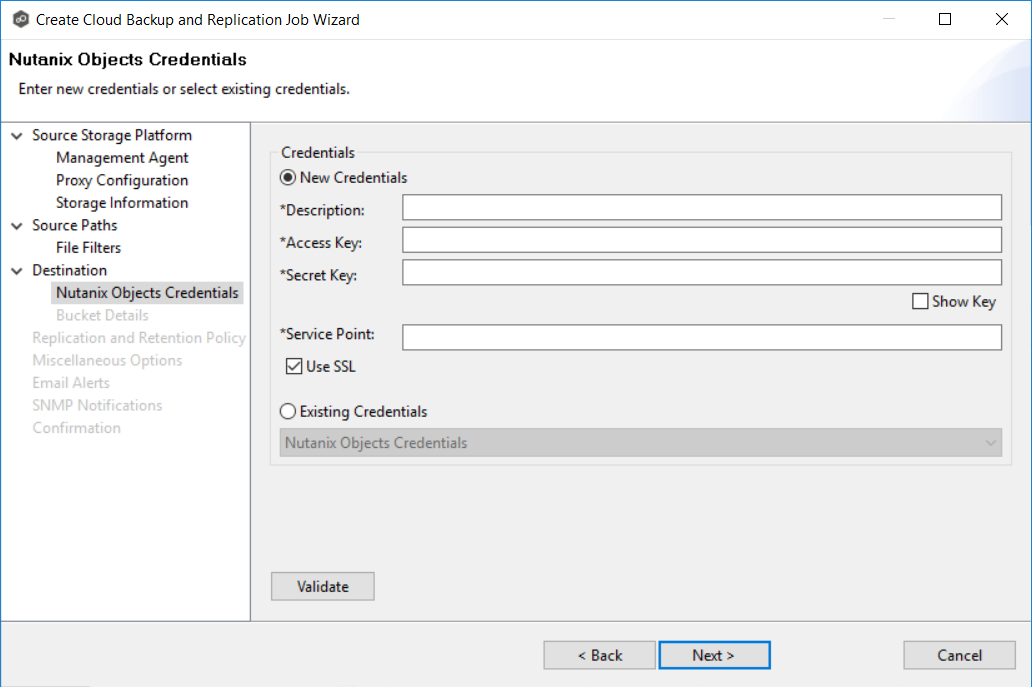Select Source Storage Platform tree label
This screenshot has width=1032, height=687.
point(112,136)
